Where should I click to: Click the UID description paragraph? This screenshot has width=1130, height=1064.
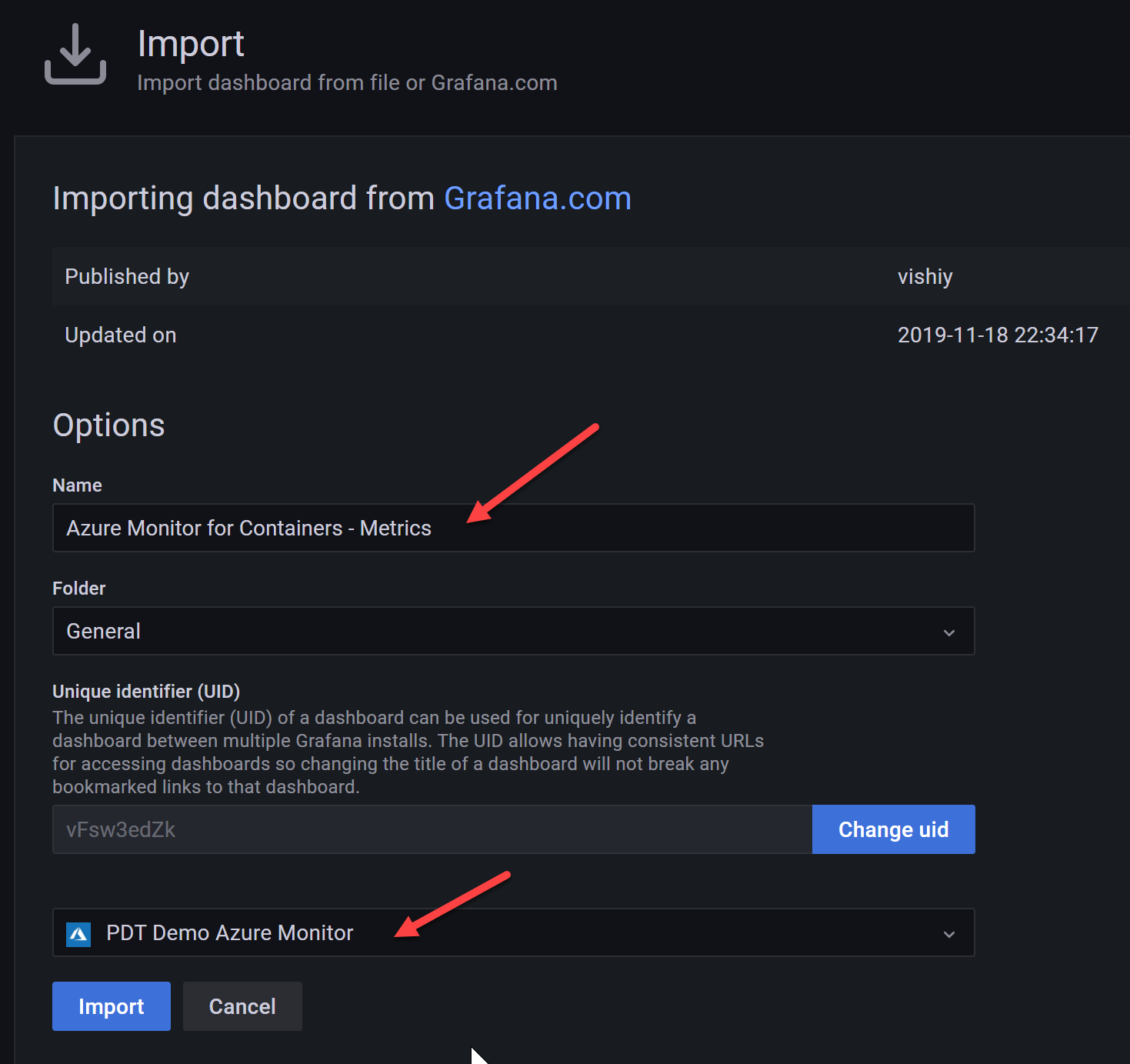point(408,752)
